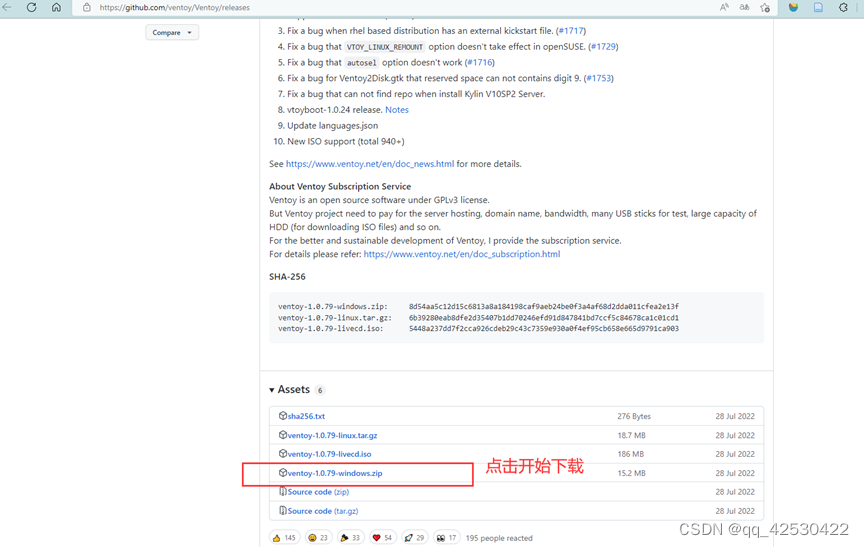Open the doc_news.html link
Screen dimensions: 864x547
(x=370, y=164)
